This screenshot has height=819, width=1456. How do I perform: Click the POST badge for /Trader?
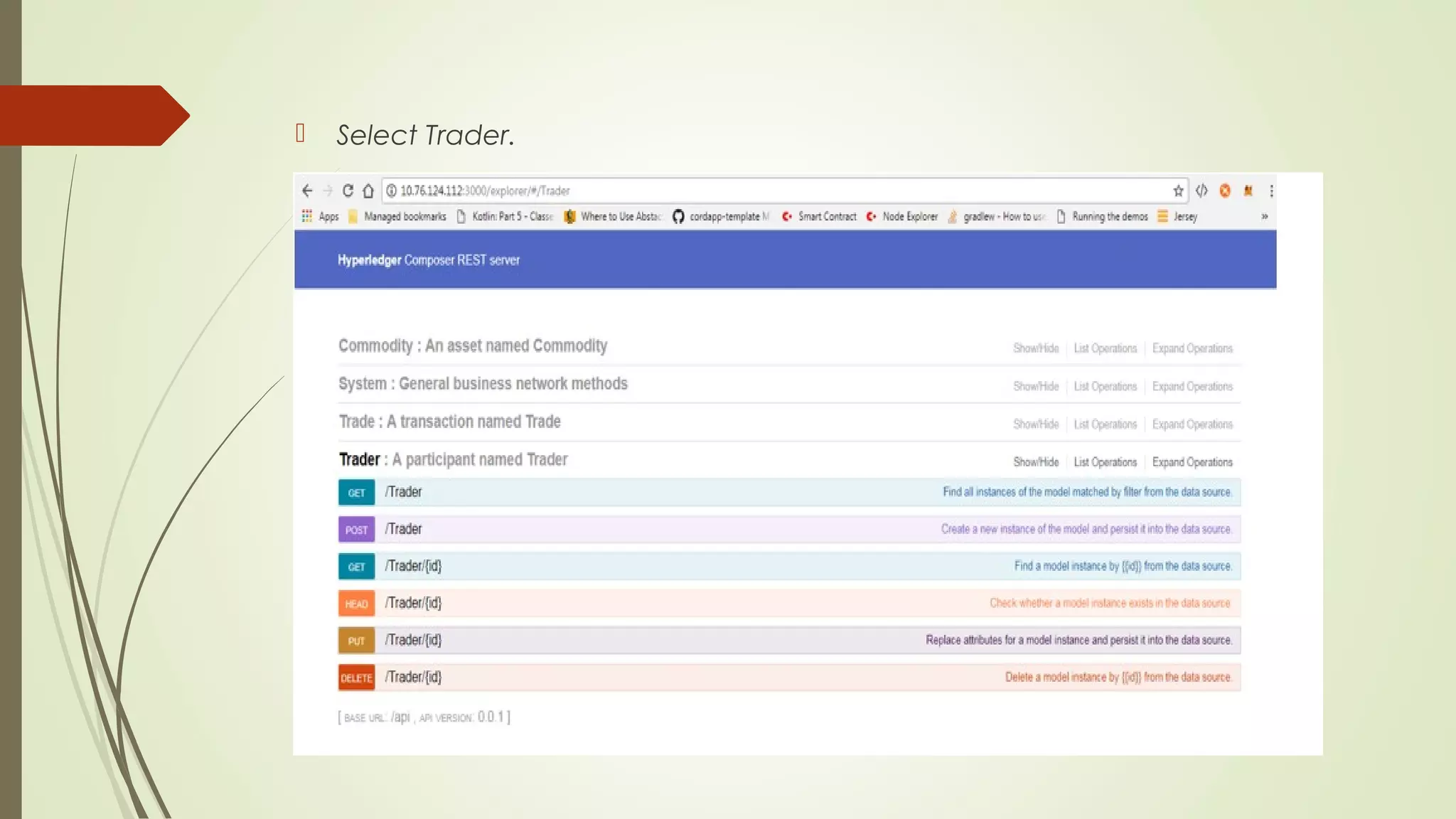point(356,530)
